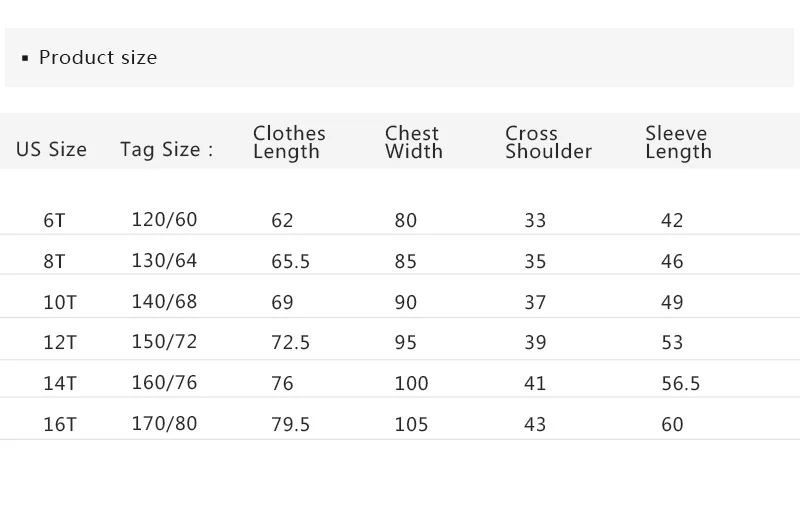Viewport: 800px width, 529px height.
Task: Select the 120/60 tag size cell
Action: (164, 220)
